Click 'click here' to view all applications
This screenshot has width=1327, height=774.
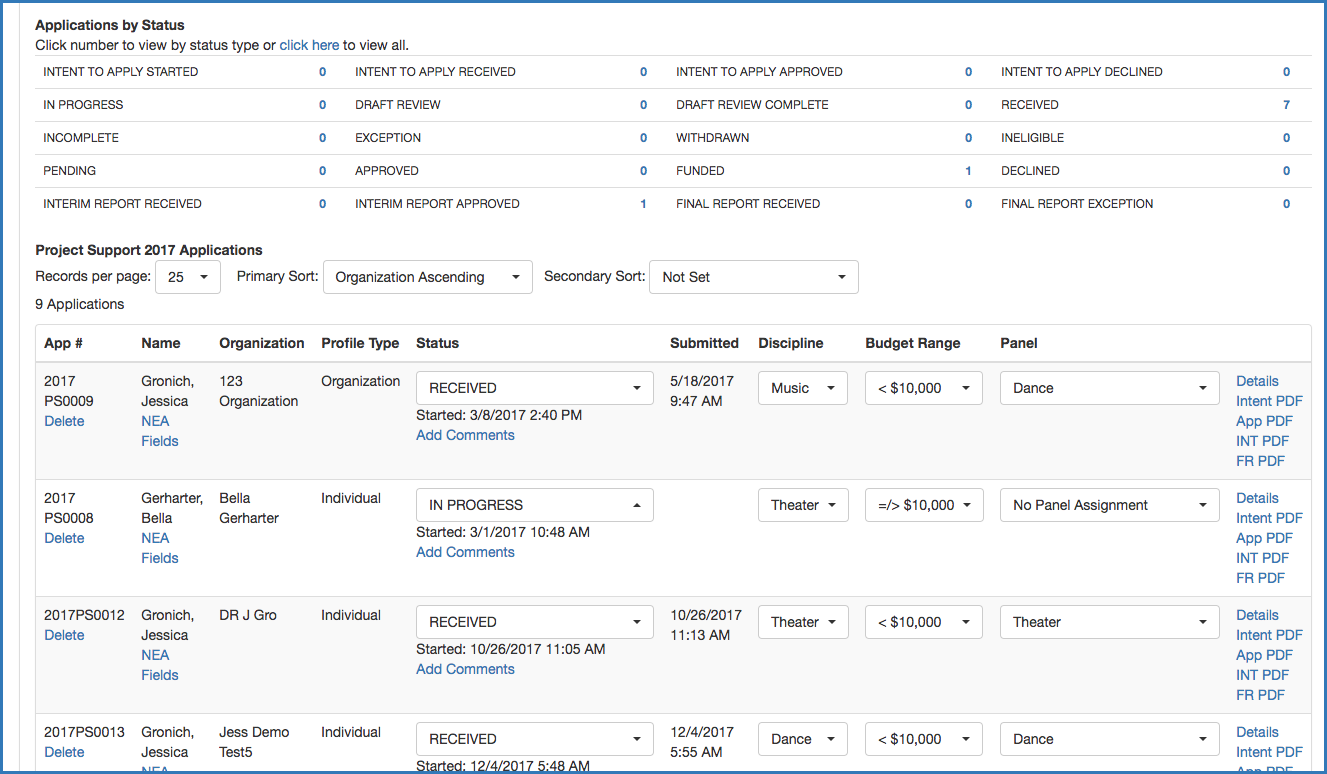coord(309,45)
